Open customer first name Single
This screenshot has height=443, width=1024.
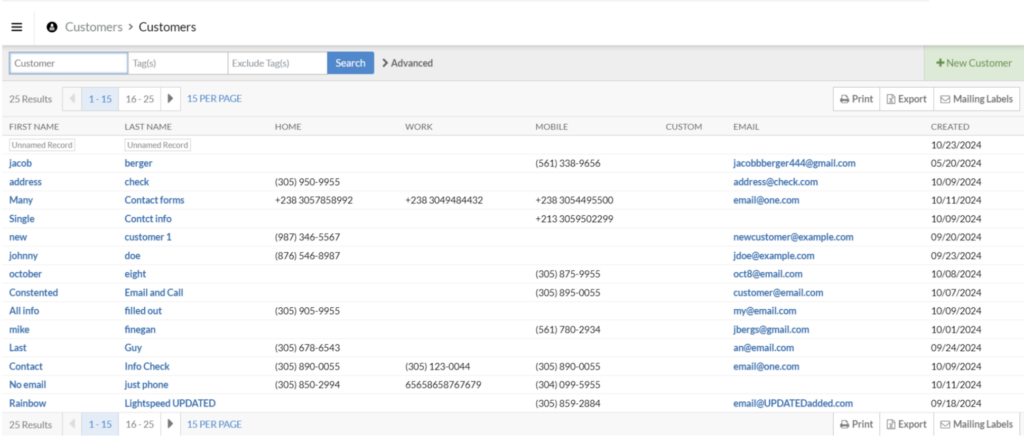coord(22,219)
